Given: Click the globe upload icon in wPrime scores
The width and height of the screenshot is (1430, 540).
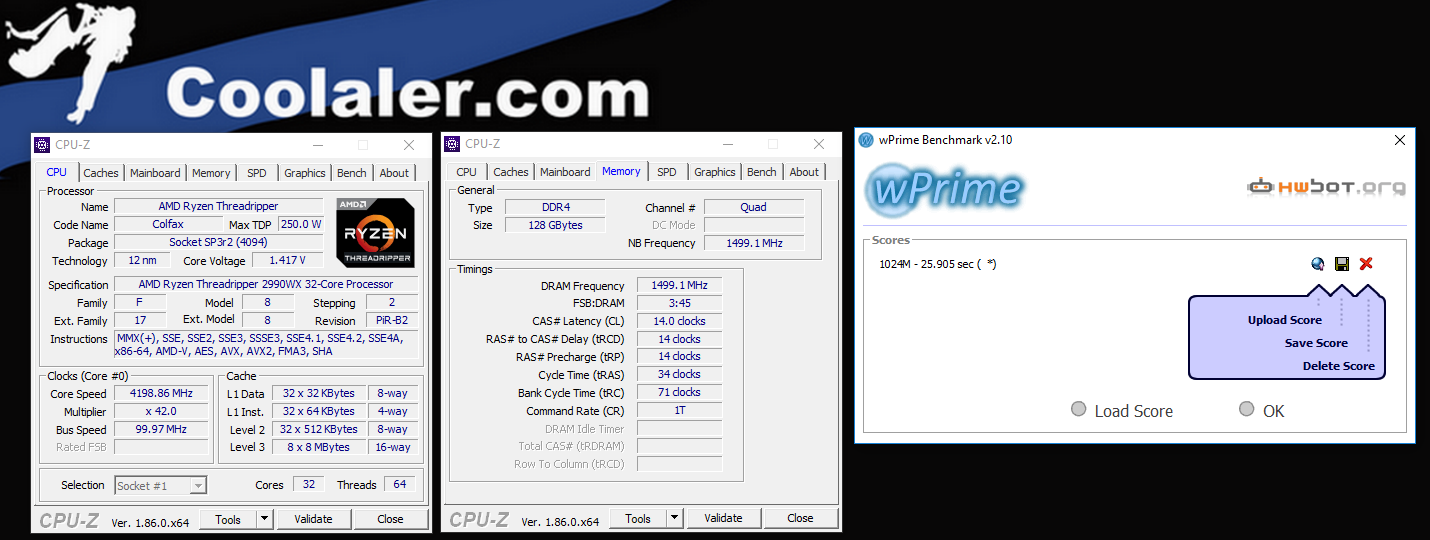Looking at the screenshot, I should point(1318,264).
